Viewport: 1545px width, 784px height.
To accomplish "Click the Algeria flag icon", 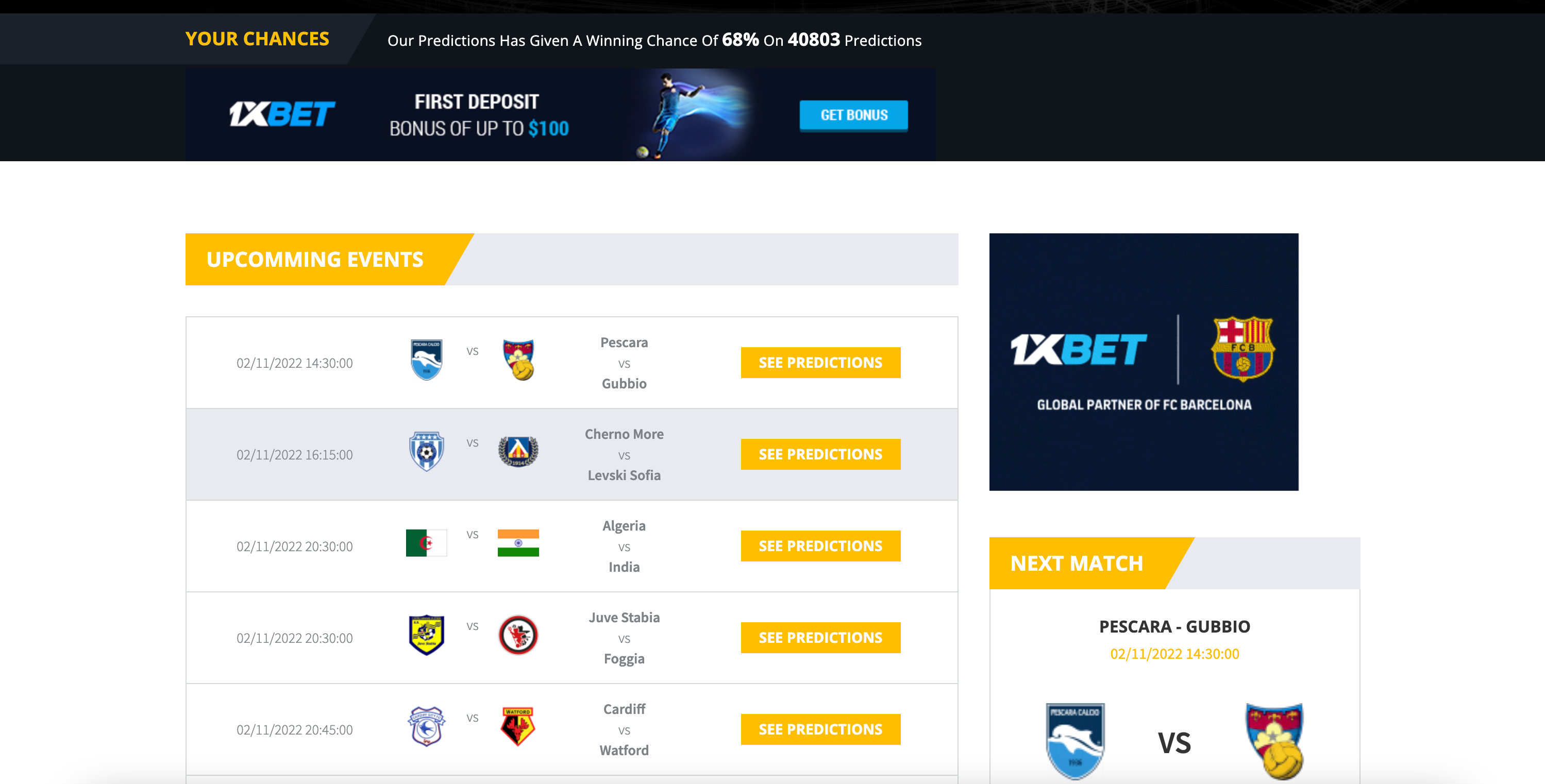I will pos(426,543).
